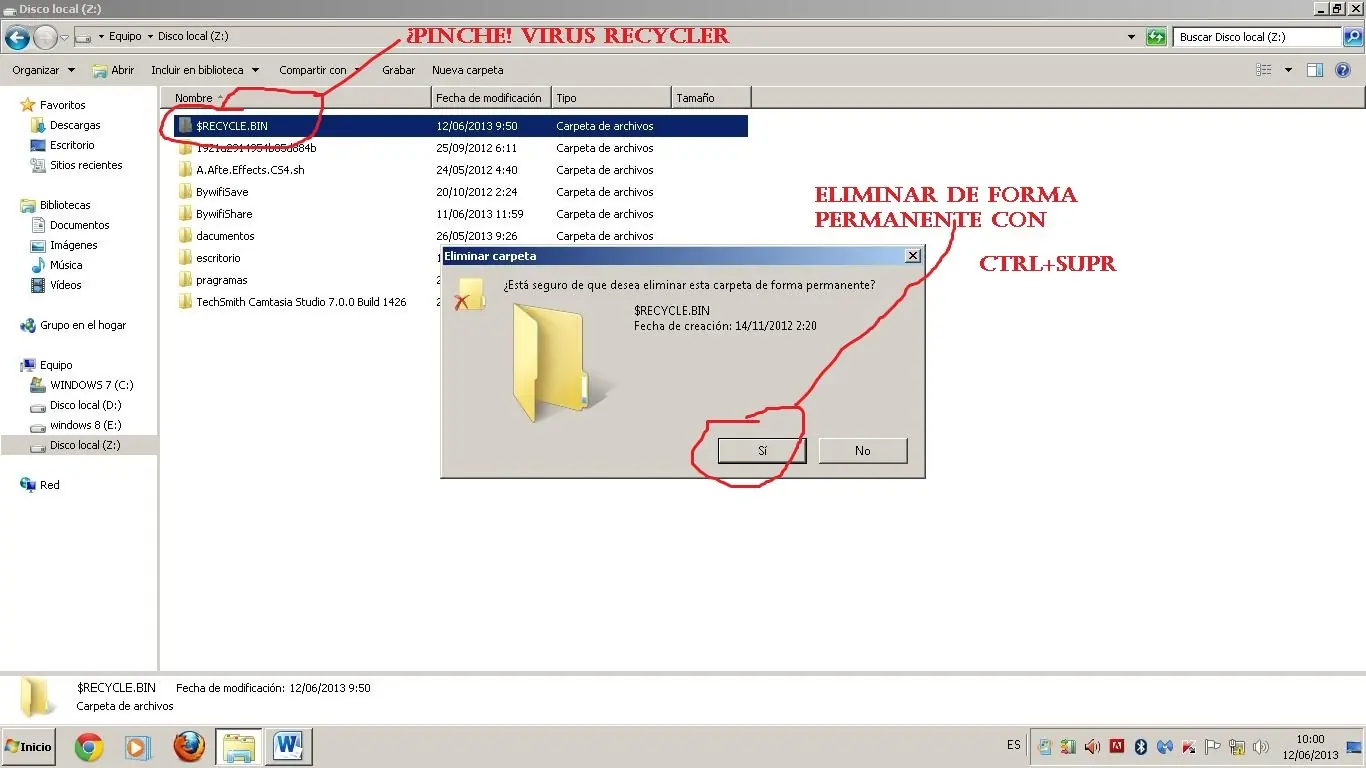Viewport: 1366px width, 768px height.
Task: Sort by the Tamaño column header
Action: (x=711, y=97)
